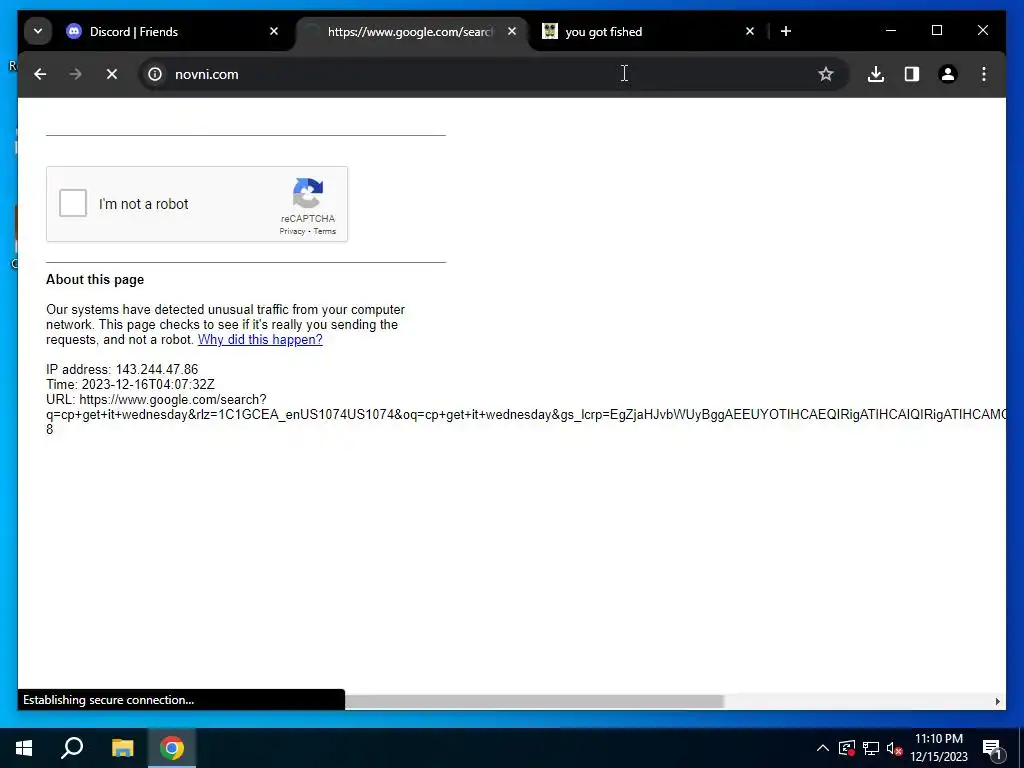Screen dimensions: 1024x768
Task: Select the google.com/search tab
Action: (x=409, y=31)
